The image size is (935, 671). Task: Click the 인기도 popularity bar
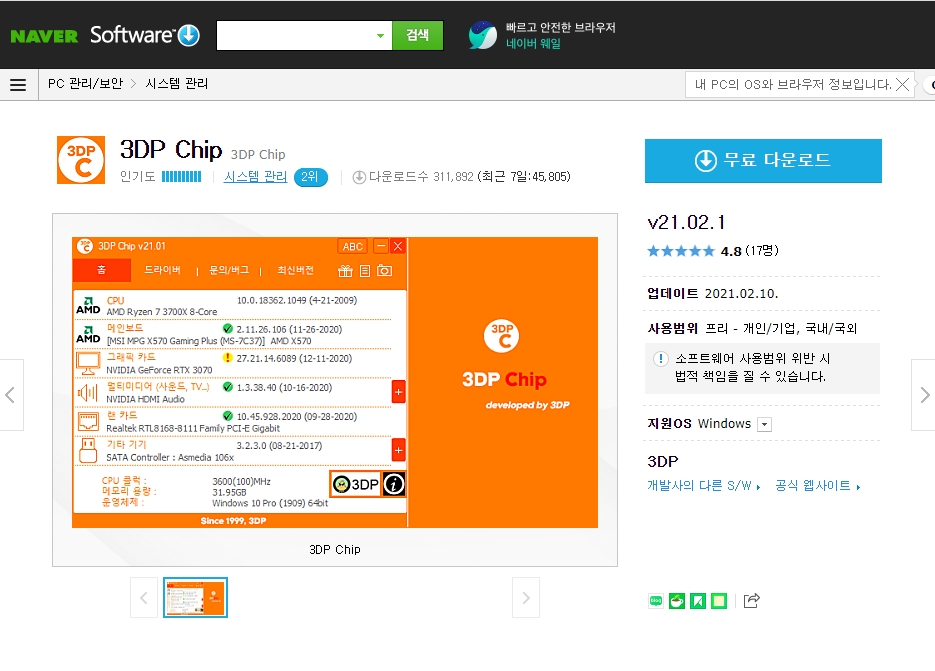point(181,177)
